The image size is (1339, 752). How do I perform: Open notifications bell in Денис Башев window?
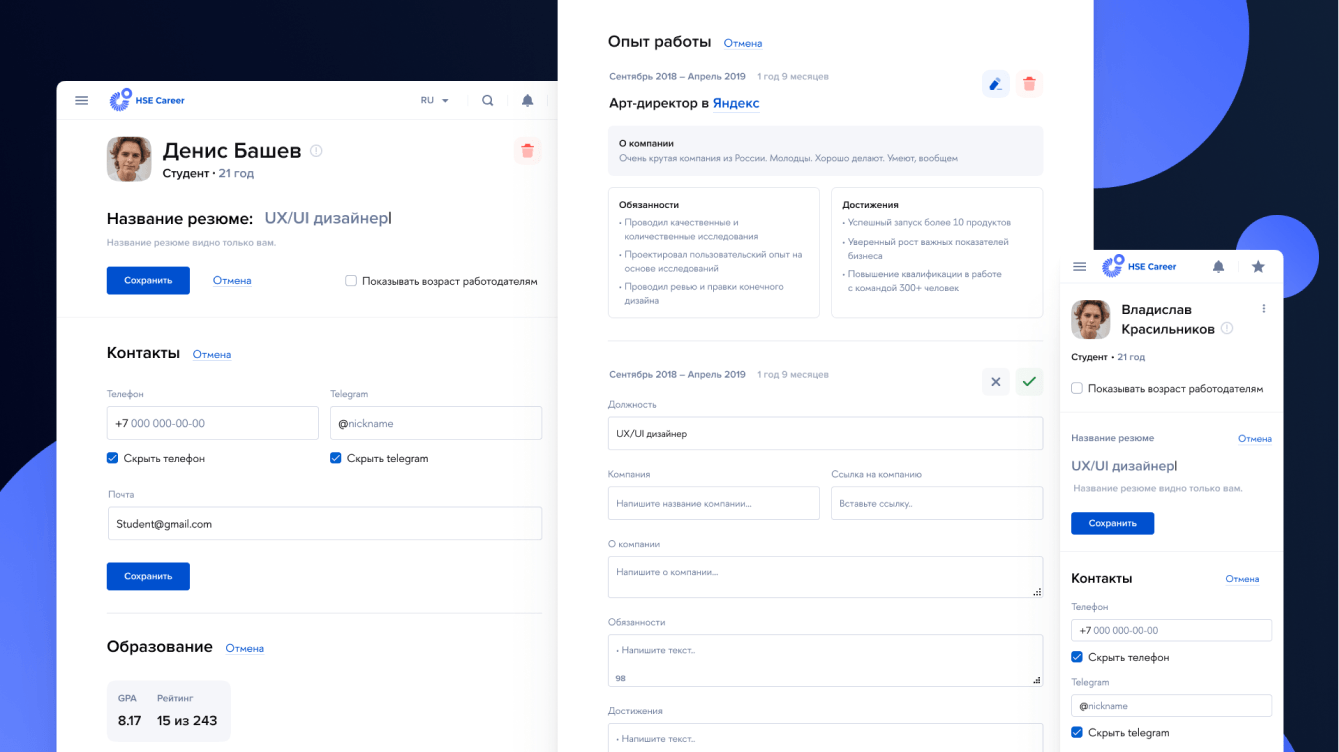pos(527,100)
